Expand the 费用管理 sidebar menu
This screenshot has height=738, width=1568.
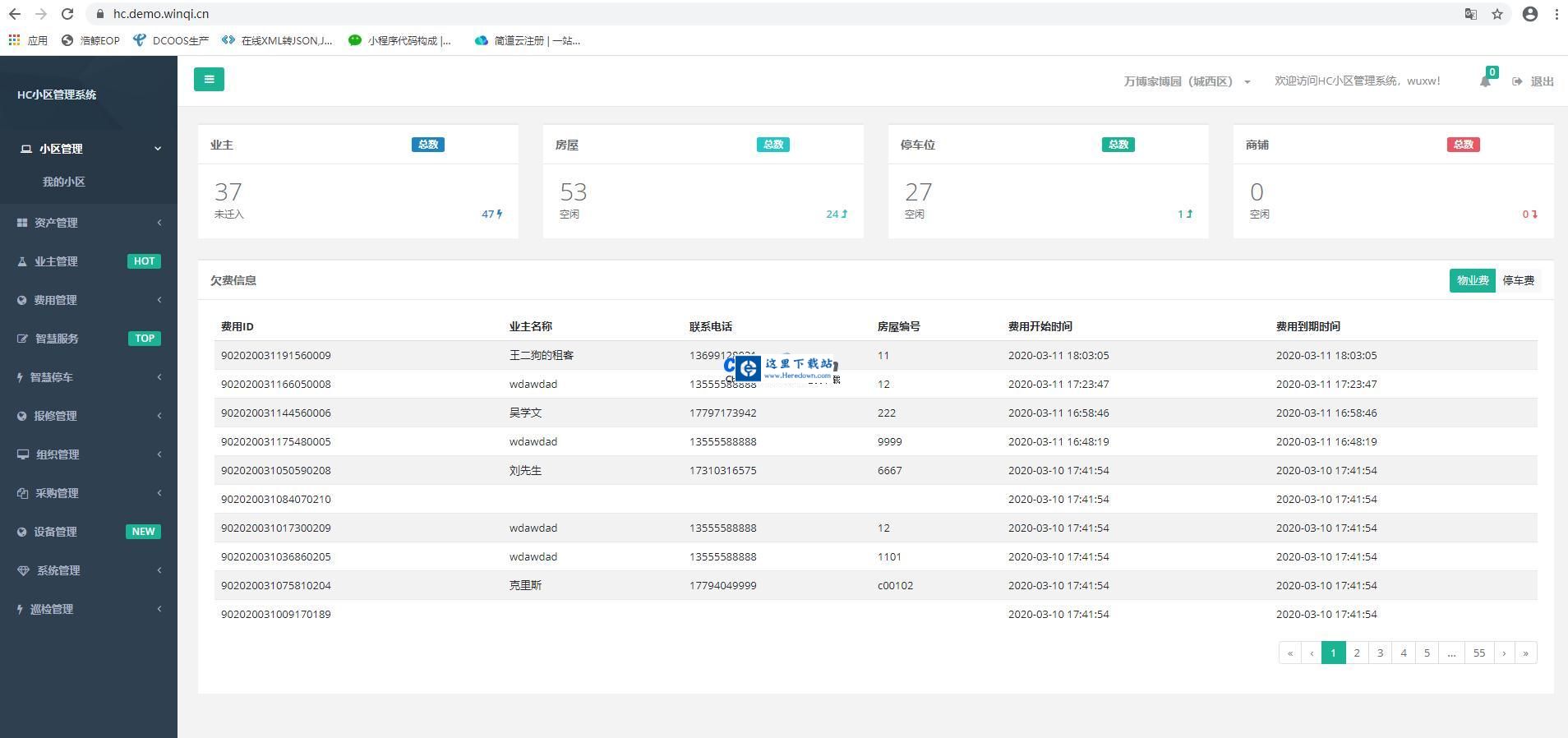(x=89, y=300)
